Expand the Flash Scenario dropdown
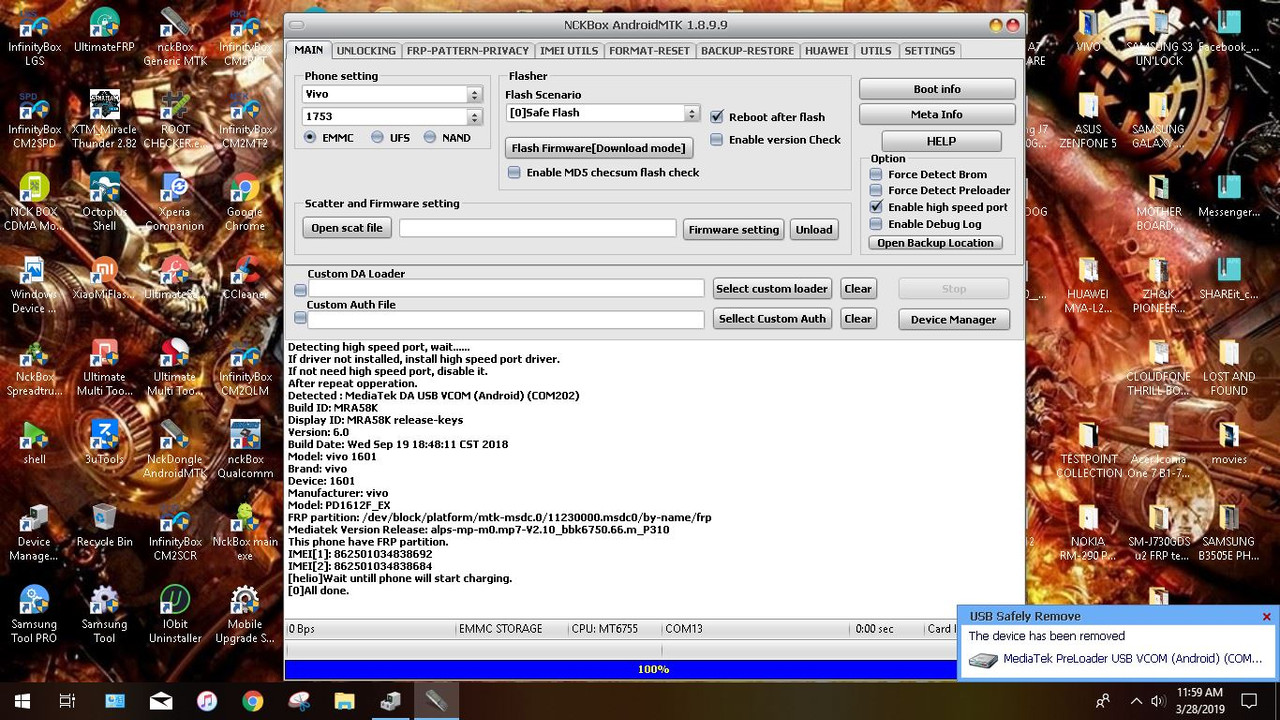This screenshot has width=1280, height=720. click(691, 113)
